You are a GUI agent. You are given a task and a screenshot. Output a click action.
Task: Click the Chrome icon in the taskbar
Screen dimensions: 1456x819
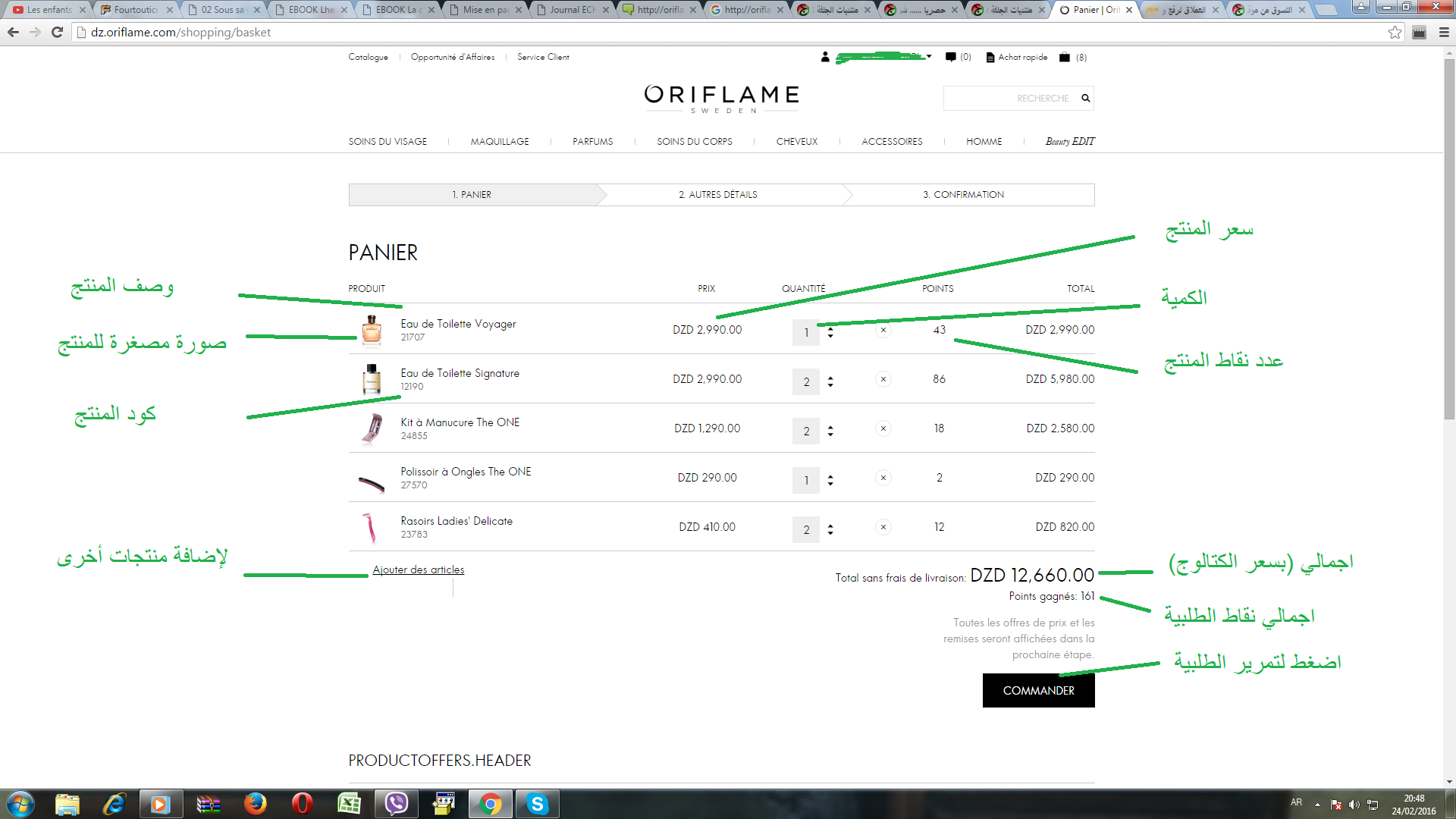(x=490, y=804)
